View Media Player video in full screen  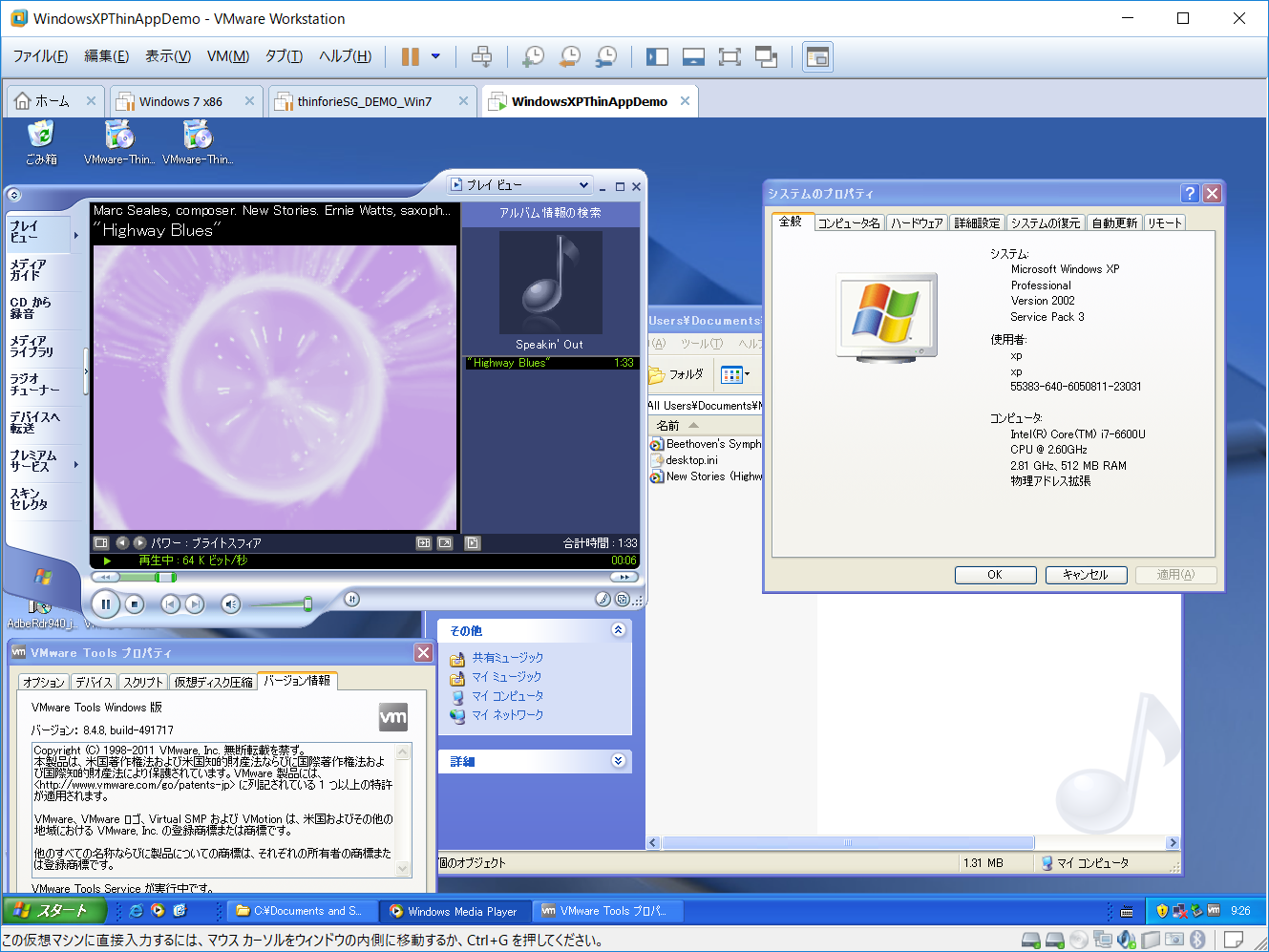[445, 542]
